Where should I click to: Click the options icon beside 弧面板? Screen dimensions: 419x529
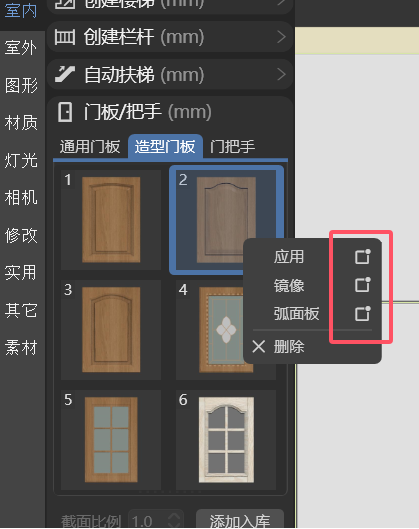(x=363, y=314)
